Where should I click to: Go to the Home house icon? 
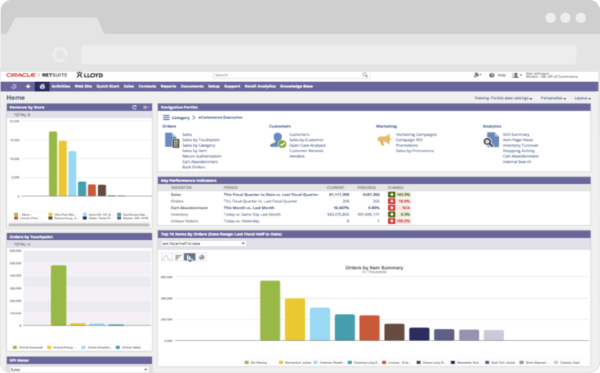(42, 86)
